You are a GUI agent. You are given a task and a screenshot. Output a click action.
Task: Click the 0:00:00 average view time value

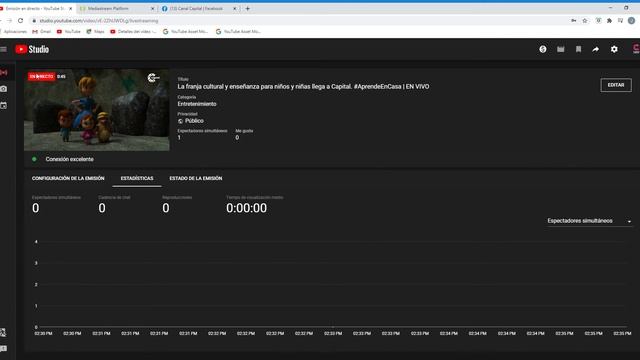(247, 208)
